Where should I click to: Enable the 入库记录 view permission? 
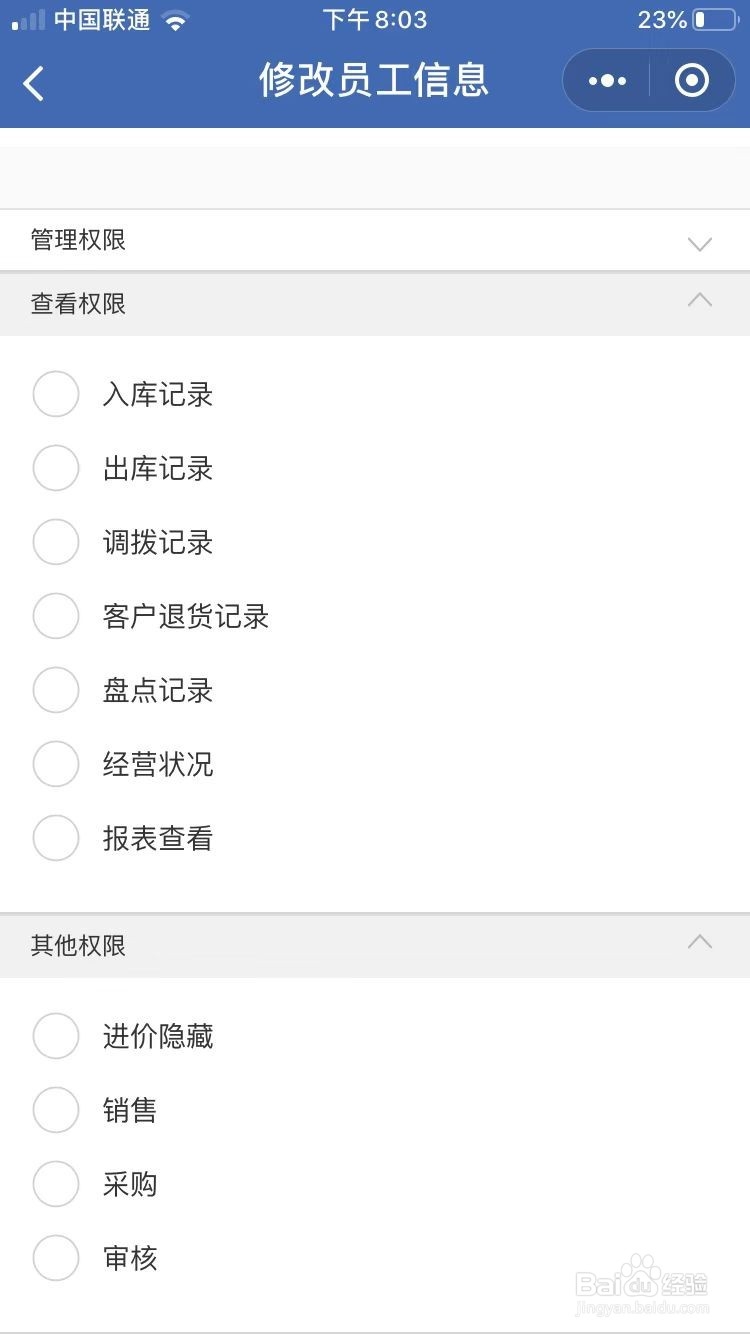[56, 394]
